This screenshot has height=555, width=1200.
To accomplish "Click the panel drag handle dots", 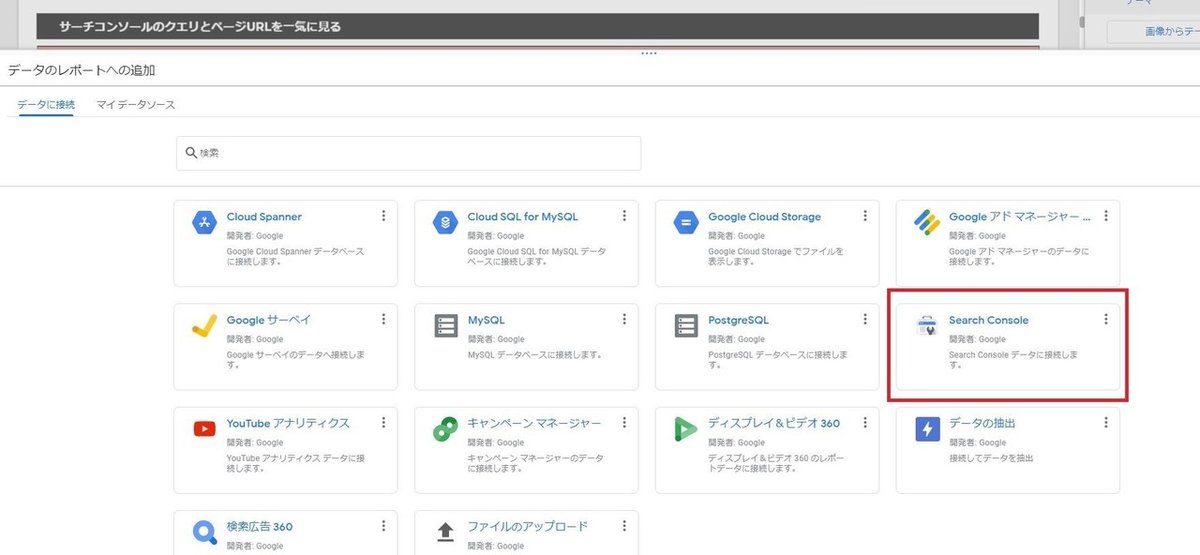I will click(x=649, y=53).
